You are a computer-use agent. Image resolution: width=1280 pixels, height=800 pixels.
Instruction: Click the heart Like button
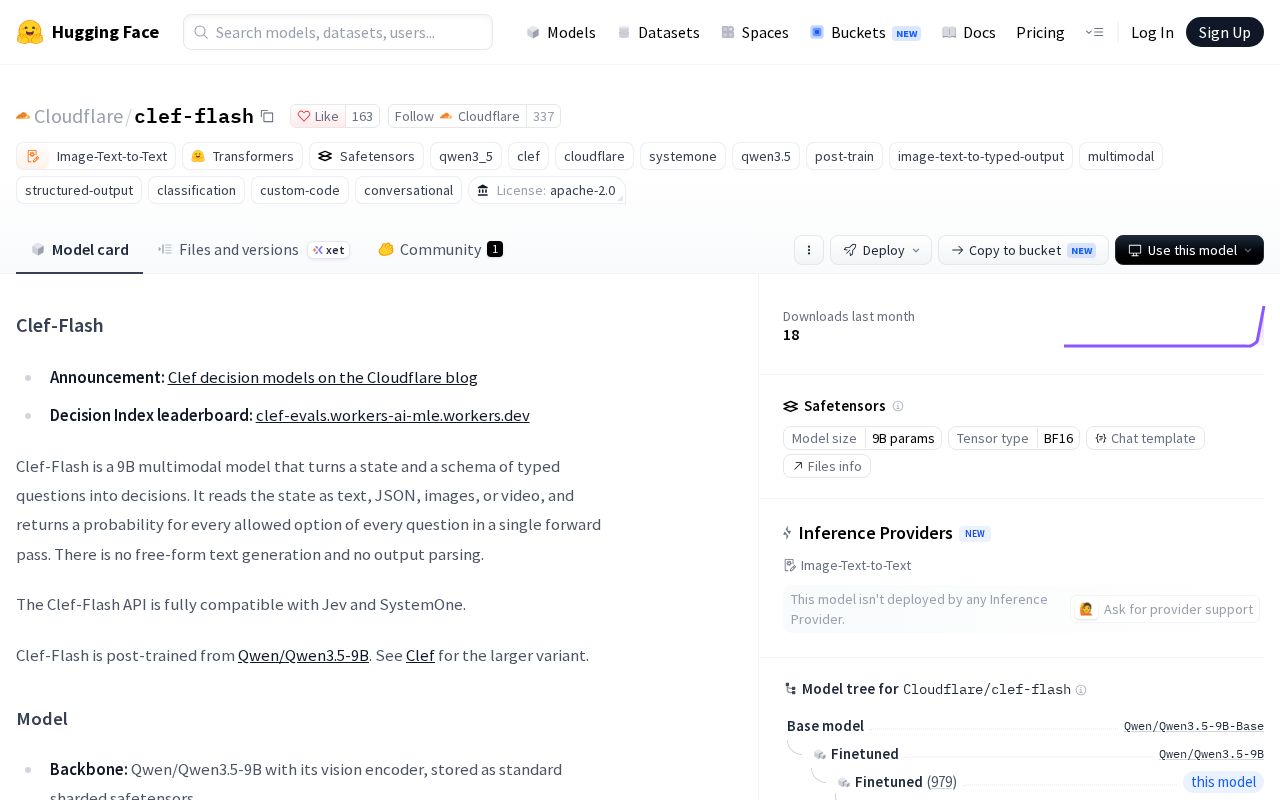coord(318,116)
